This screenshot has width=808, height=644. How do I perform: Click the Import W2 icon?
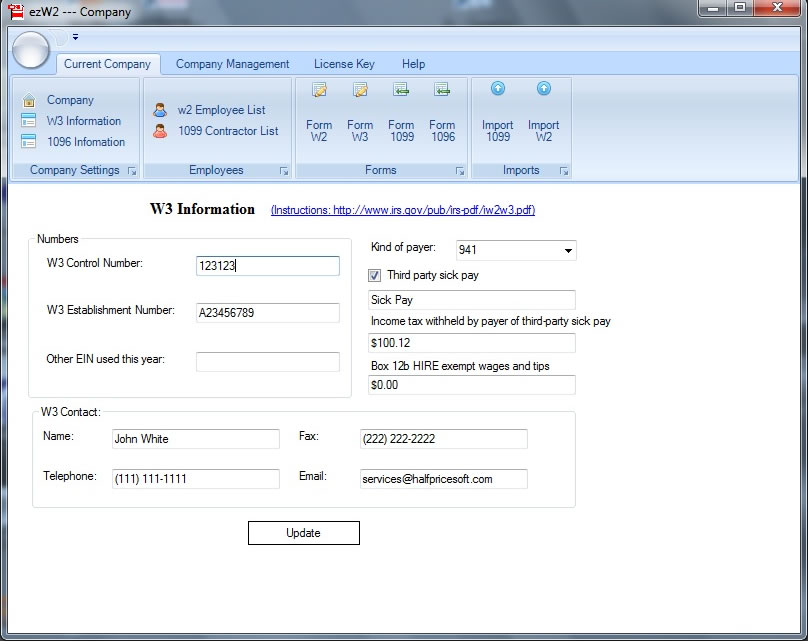coord(544,89)
